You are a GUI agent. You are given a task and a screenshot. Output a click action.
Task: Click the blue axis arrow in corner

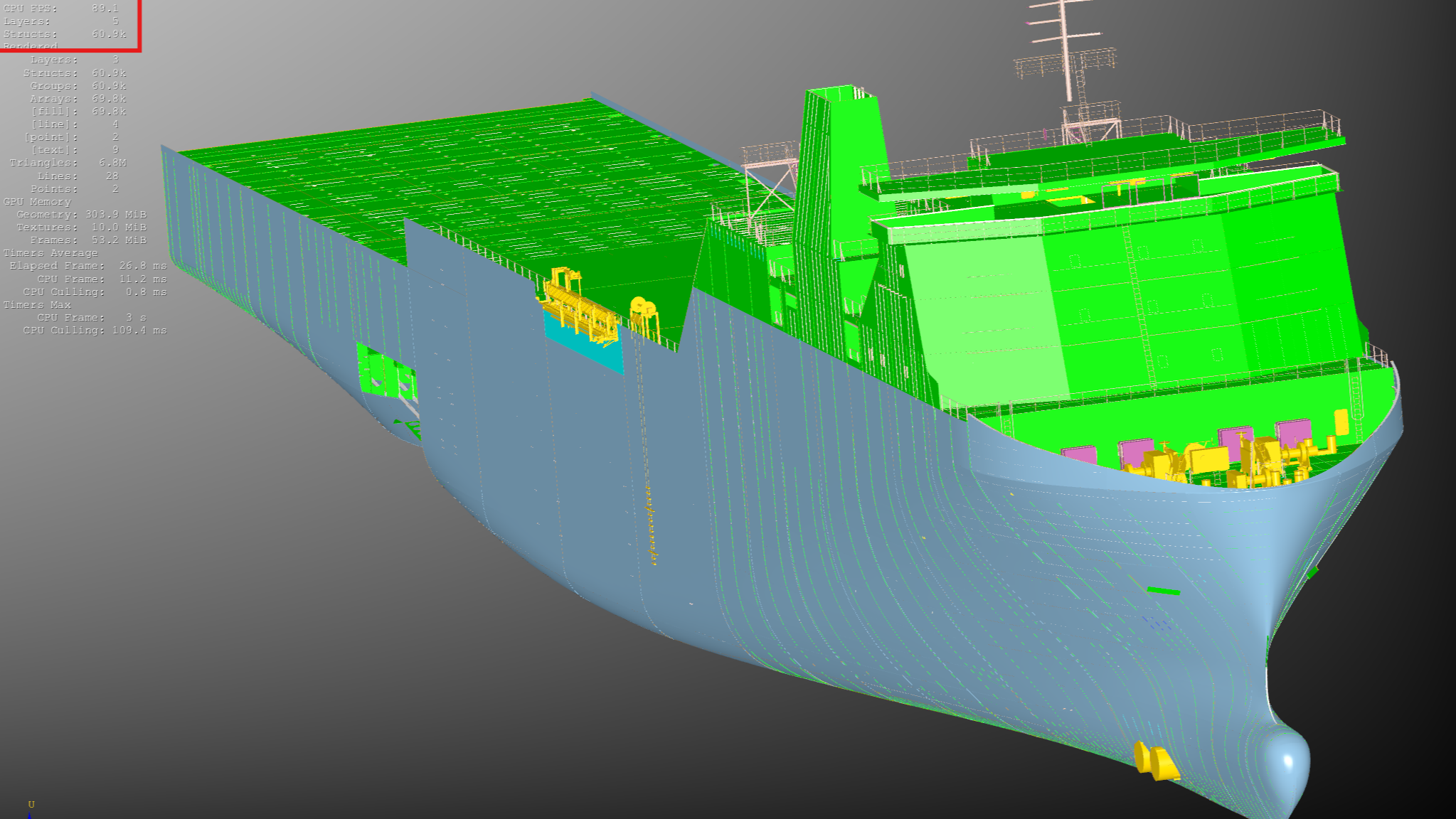pyautogui.click(x=29, y=815)
